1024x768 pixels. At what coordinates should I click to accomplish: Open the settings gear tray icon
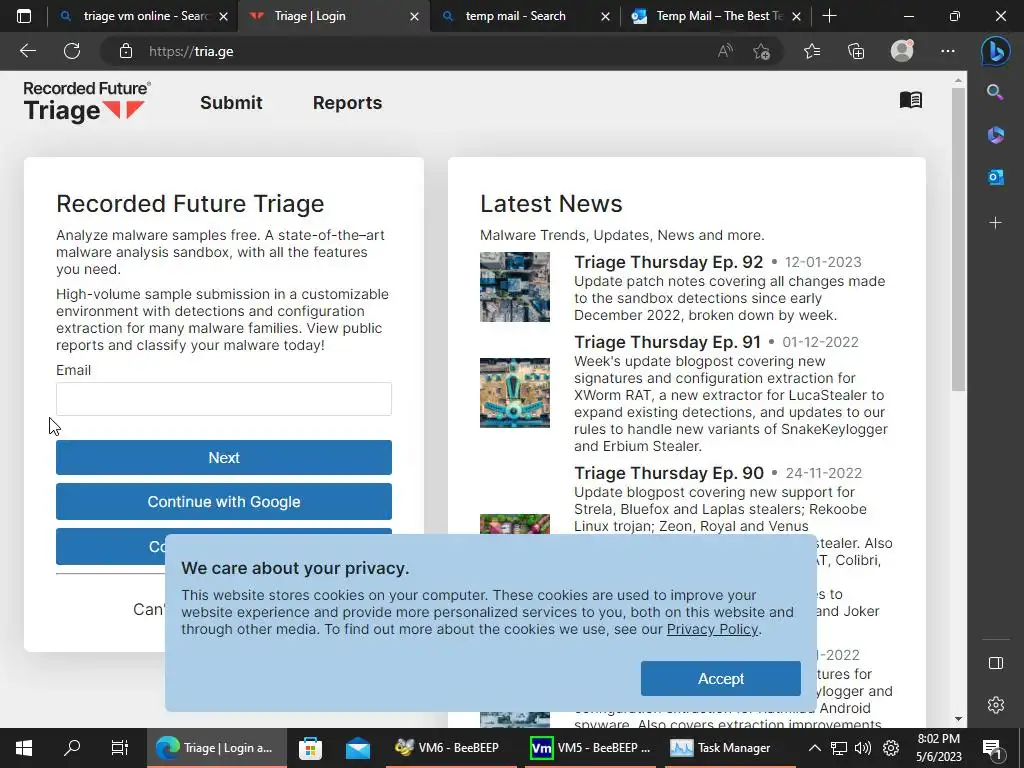point(891,748)
